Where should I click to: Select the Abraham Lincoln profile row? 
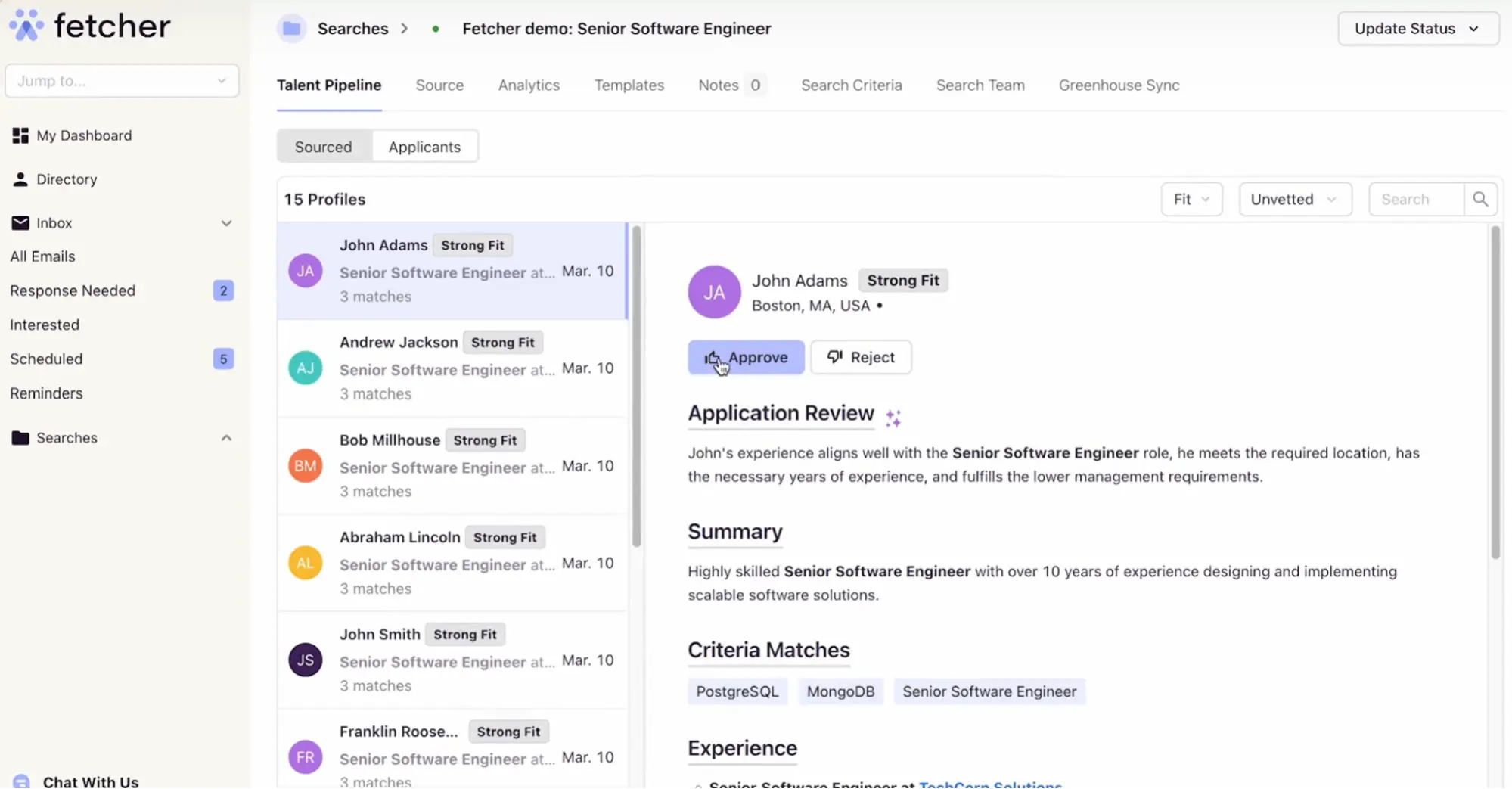click(452, 563)
